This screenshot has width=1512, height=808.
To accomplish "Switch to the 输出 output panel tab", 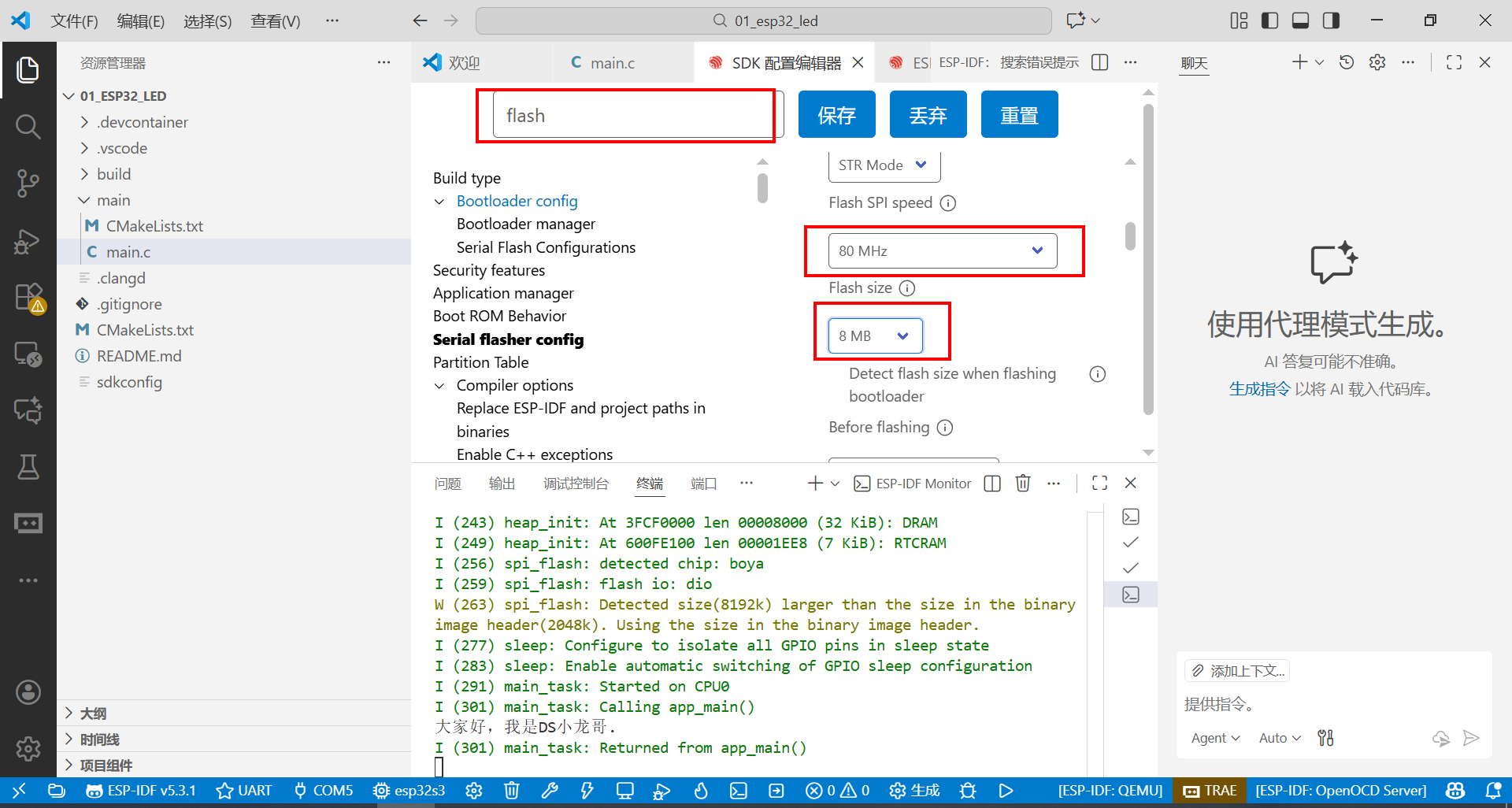I will pos(502,484).
